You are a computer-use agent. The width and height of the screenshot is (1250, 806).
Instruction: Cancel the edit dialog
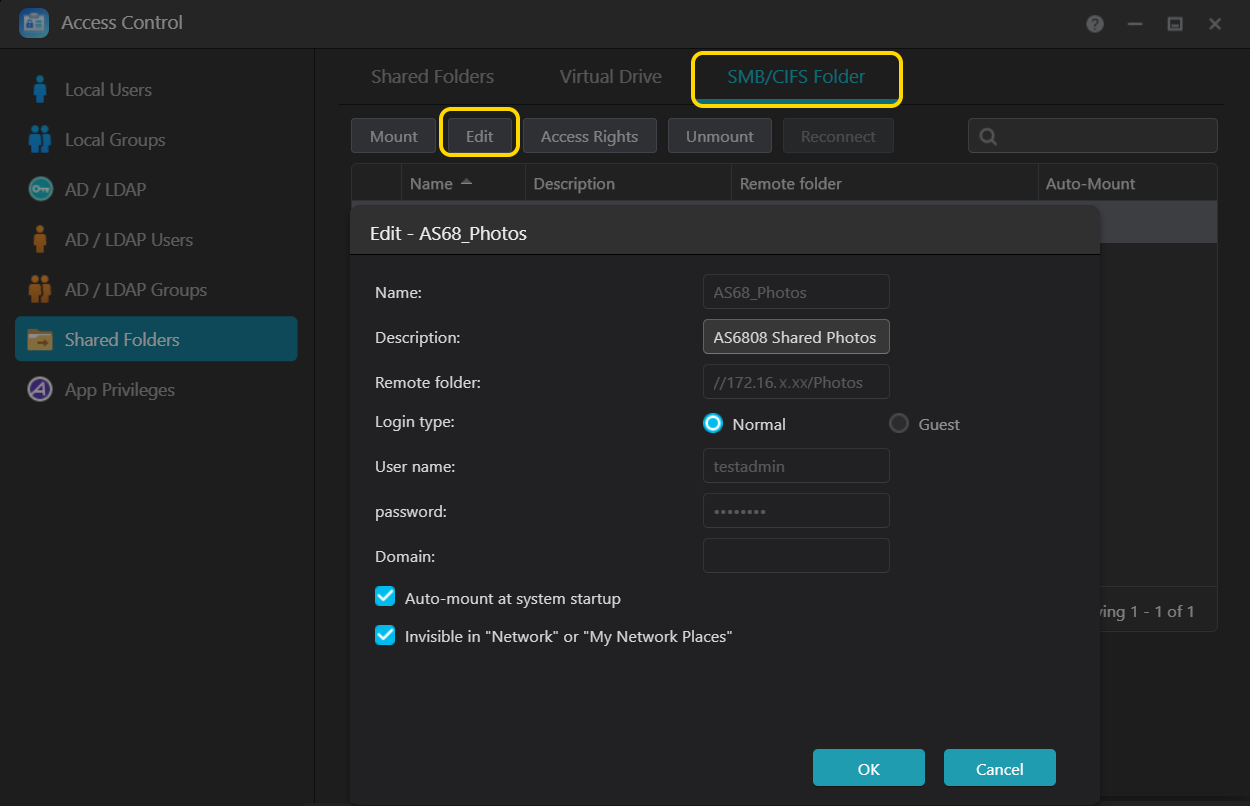(999, 769)
